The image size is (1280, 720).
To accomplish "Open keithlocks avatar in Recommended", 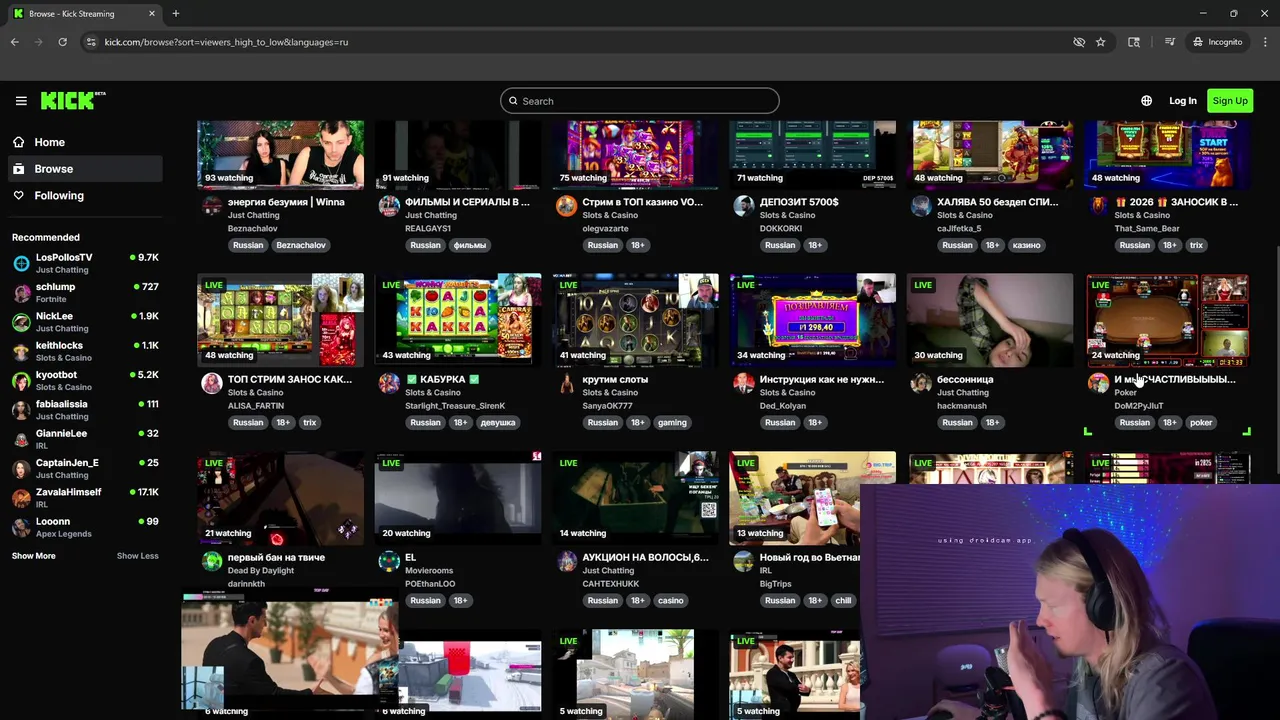I will pos(21,351).
